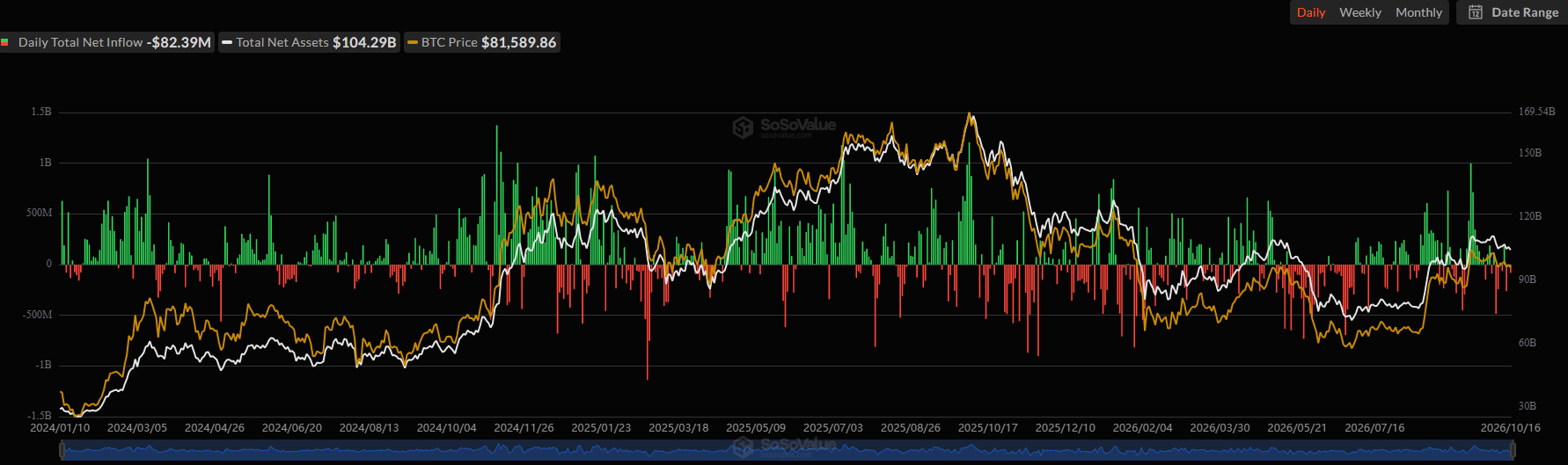Grab the left handle of range slider
The width and height of the screenshot is (1568, 465).
click(x=62, y=450)
